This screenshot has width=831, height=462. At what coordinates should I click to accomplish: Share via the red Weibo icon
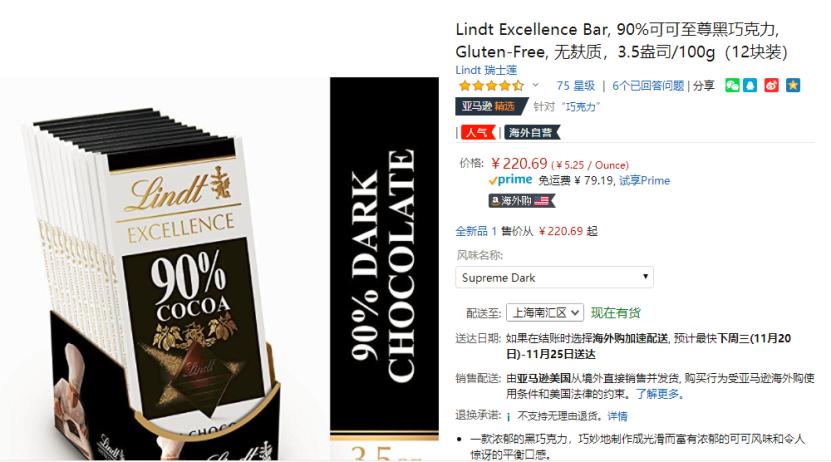772,85
